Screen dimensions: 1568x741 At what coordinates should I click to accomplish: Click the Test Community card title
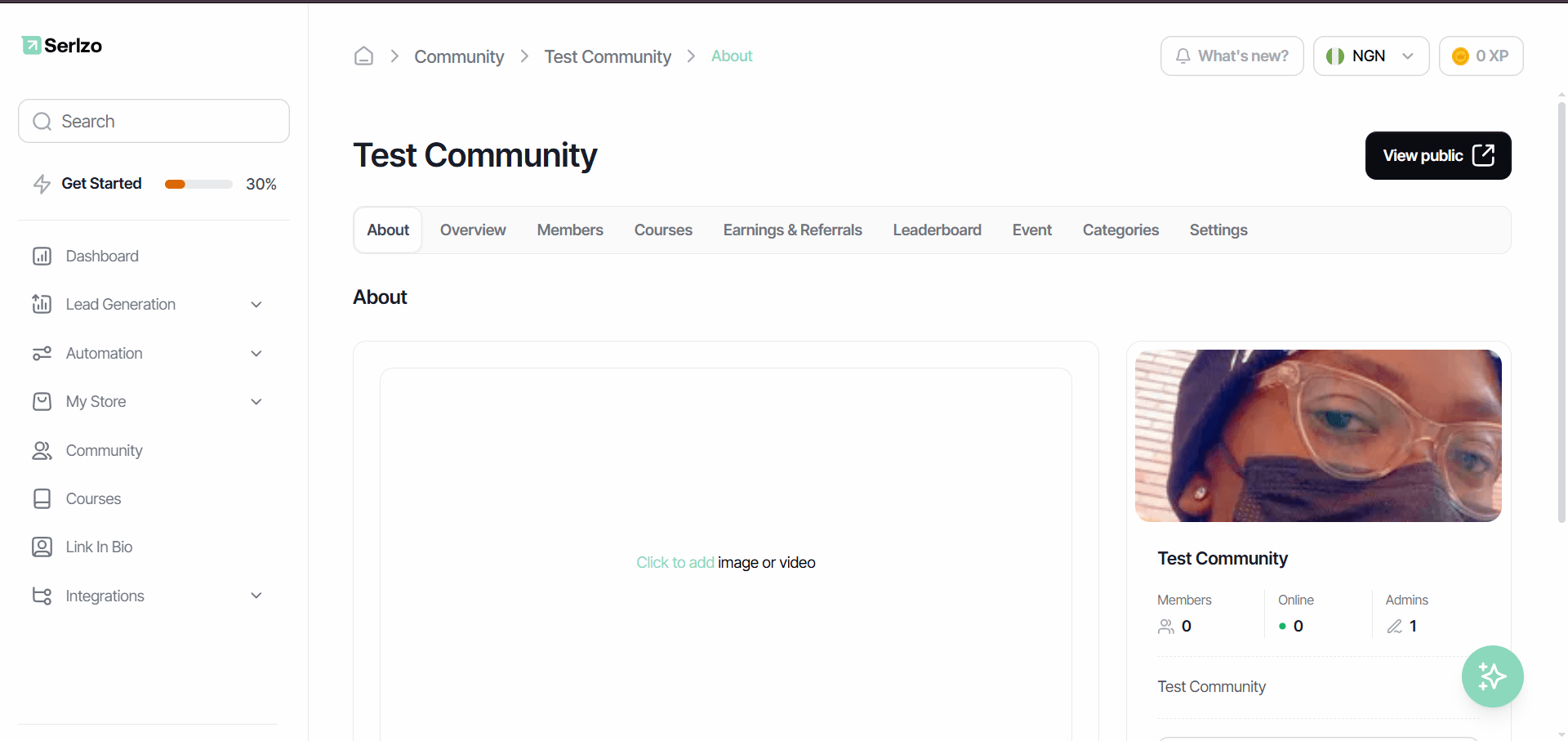pos(1223,559)
